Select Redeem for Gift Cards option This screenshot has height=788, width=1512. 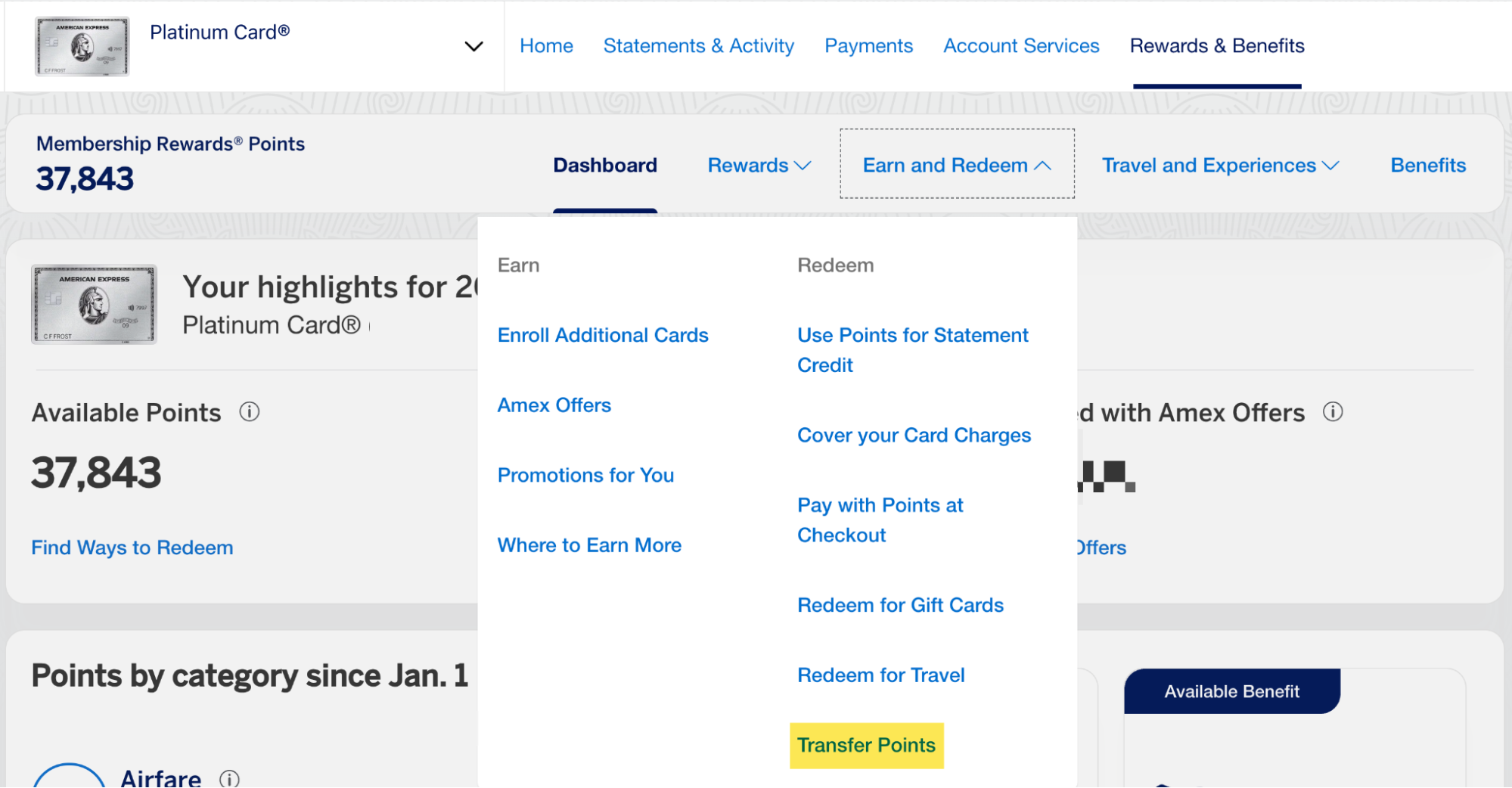coord(900,605)
